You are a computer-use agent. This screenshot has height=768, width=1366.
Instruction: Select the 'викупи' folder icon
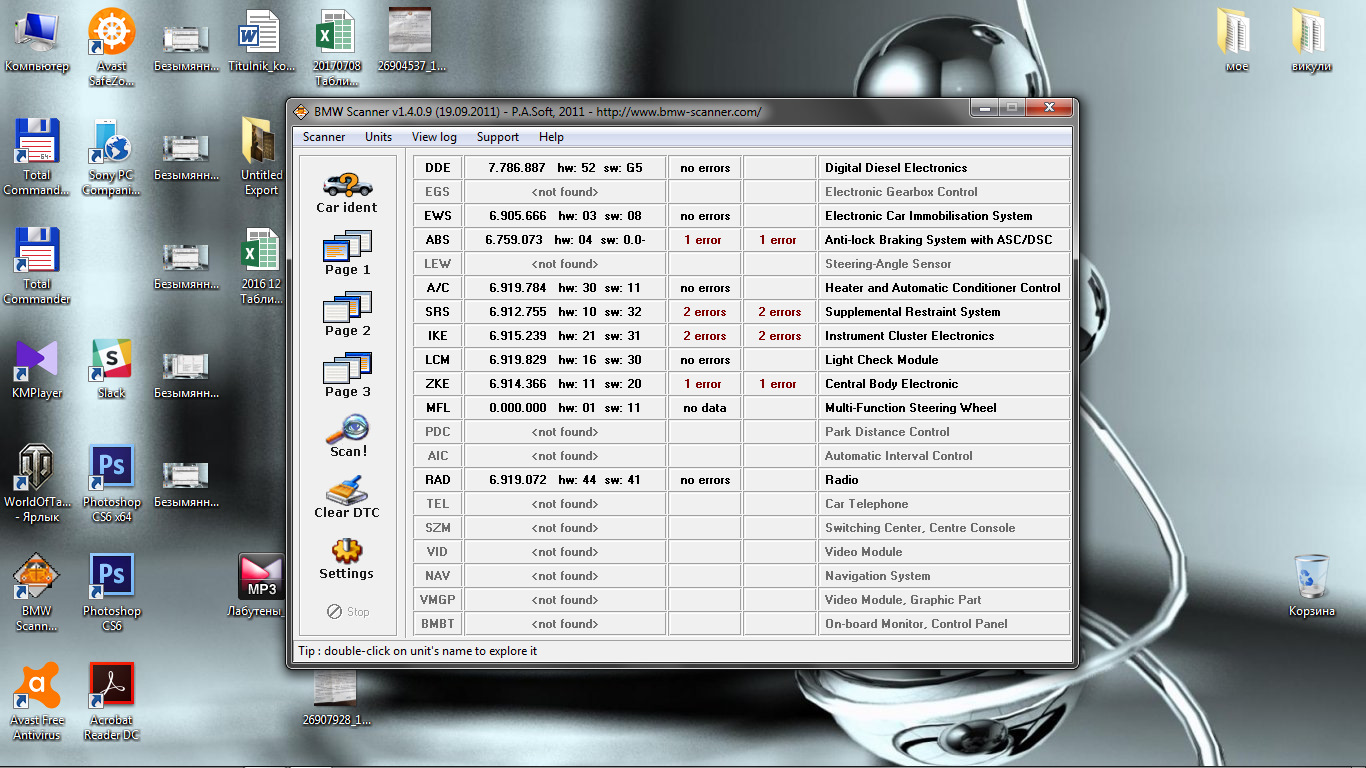tap(1311, 42)
